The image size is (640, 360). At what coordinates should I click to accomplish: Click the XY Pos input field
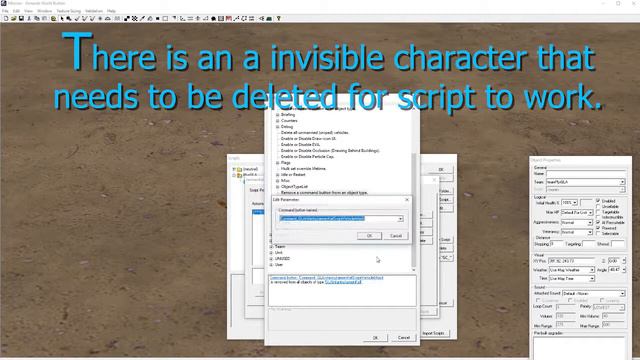tap(571, 260)
